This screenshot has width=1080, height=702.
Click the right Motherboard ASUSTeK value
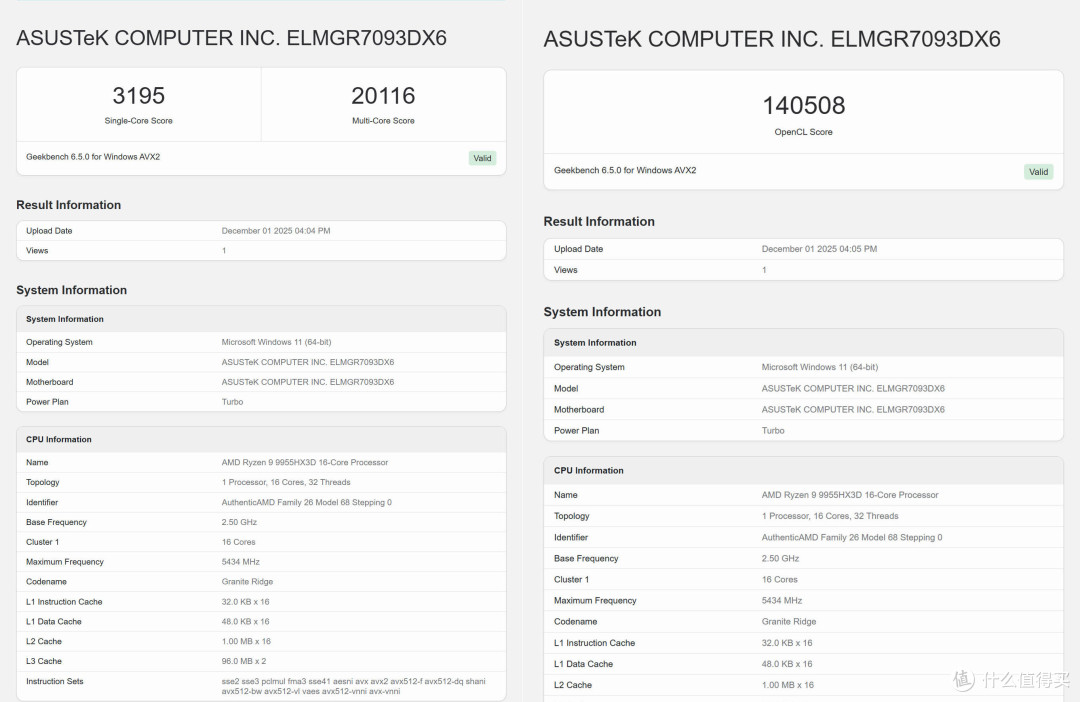[x=853, y=409]
